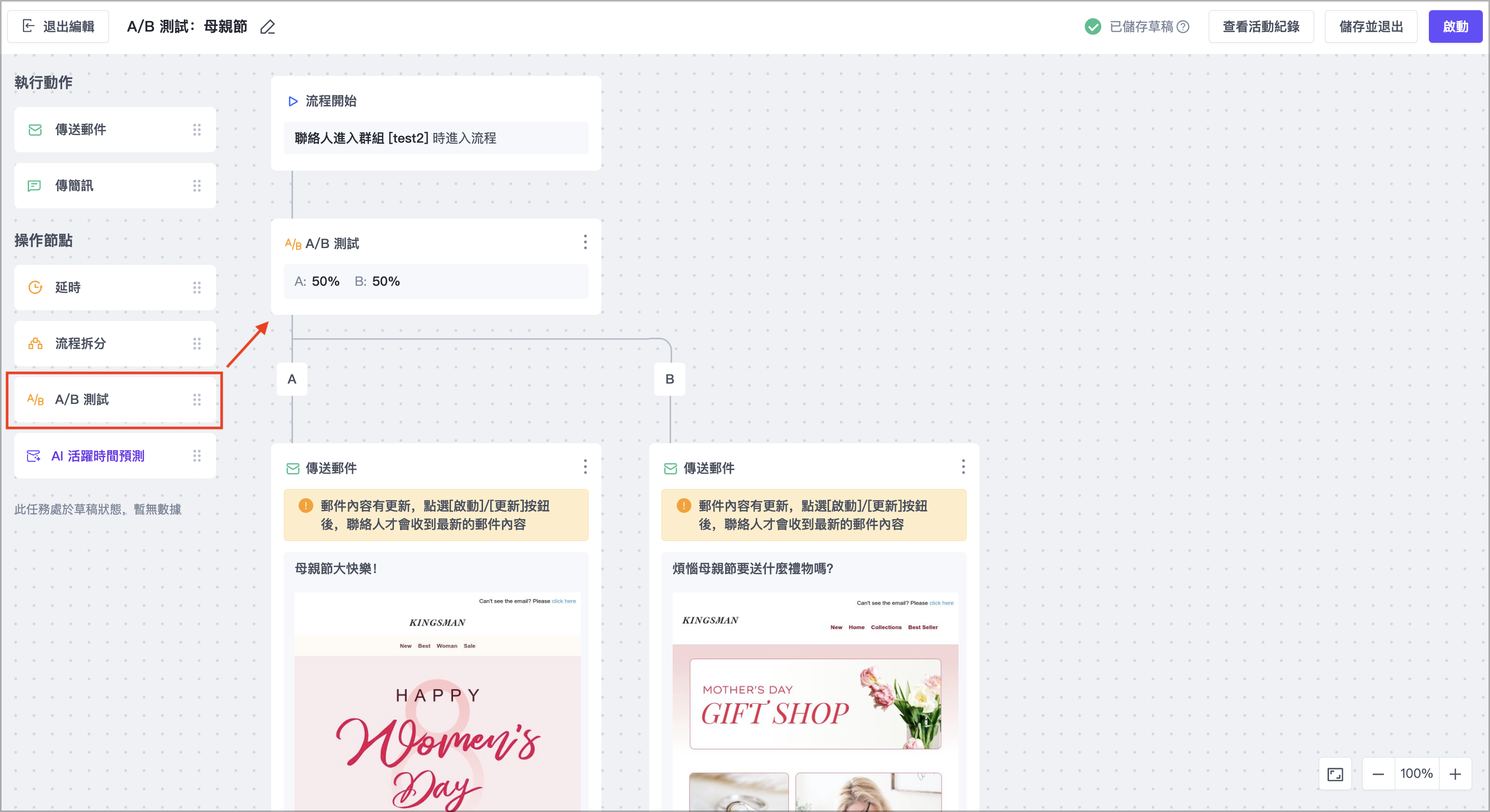Open three-dot menu on A/B 測試 node
The height and width of the screenshot is (812, 1490).
coord(586,242)
